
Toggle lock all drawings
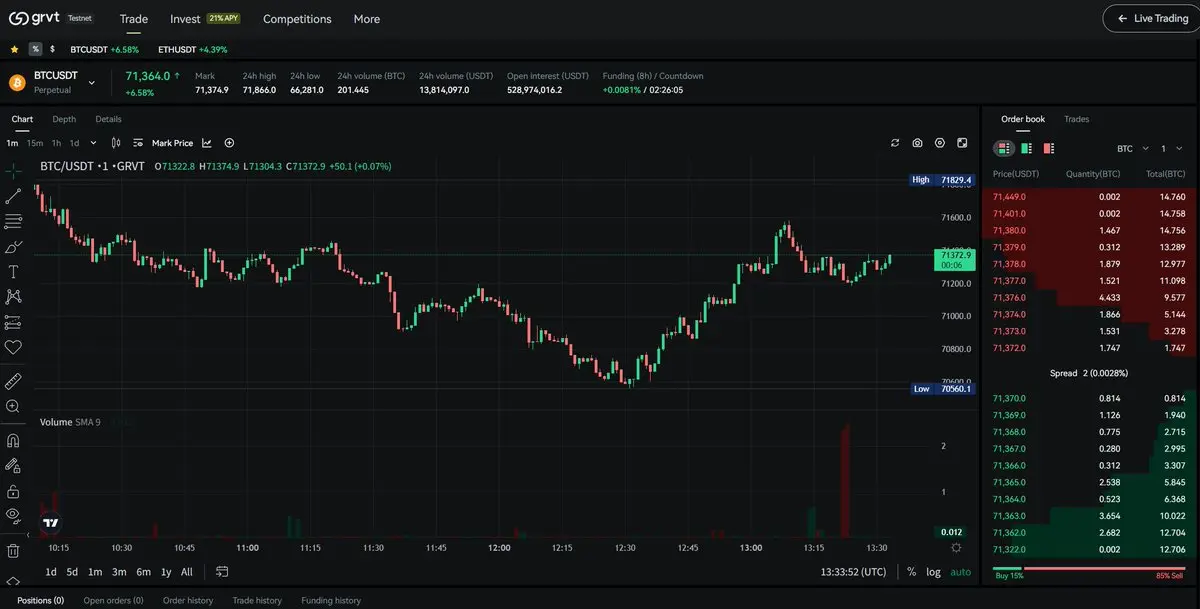(x=13, y=491)
